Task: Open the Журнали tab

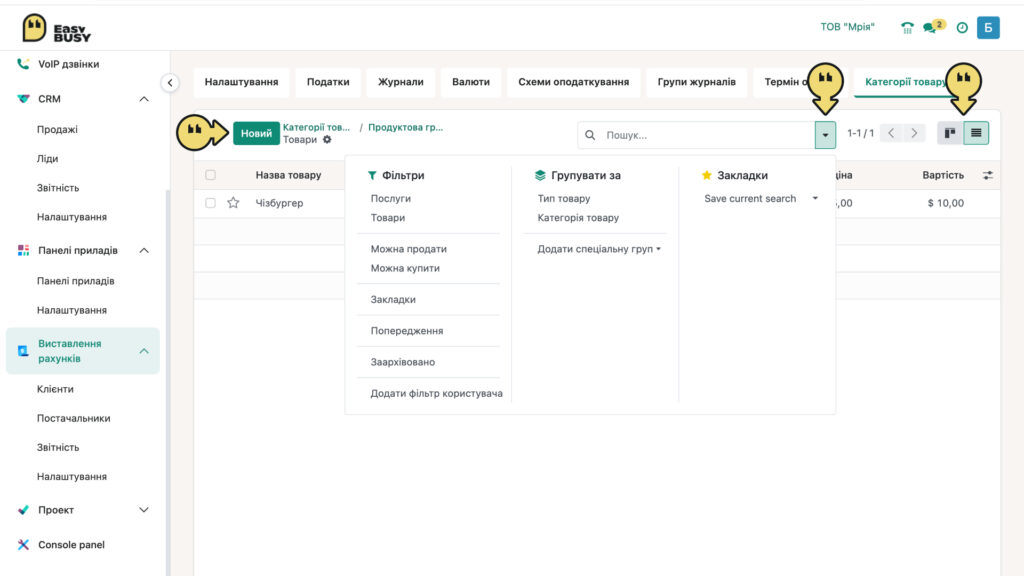Action: pyautogui.click(x=400, y=82)
